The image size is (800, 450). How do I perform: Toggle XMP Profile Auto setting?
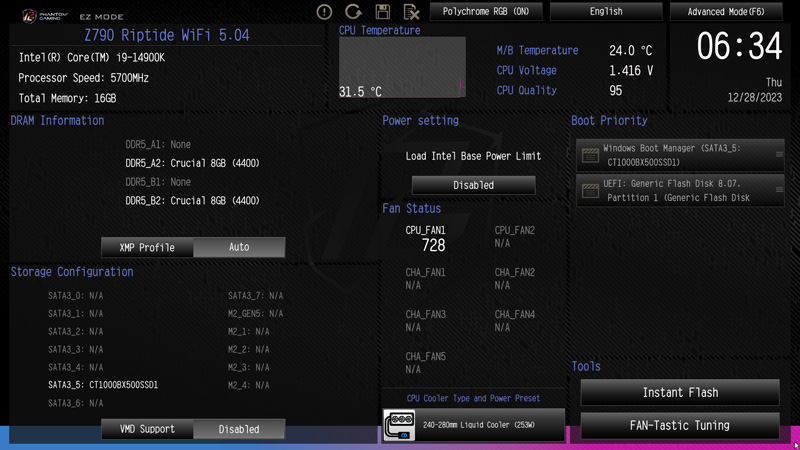[x=239, y=247]
